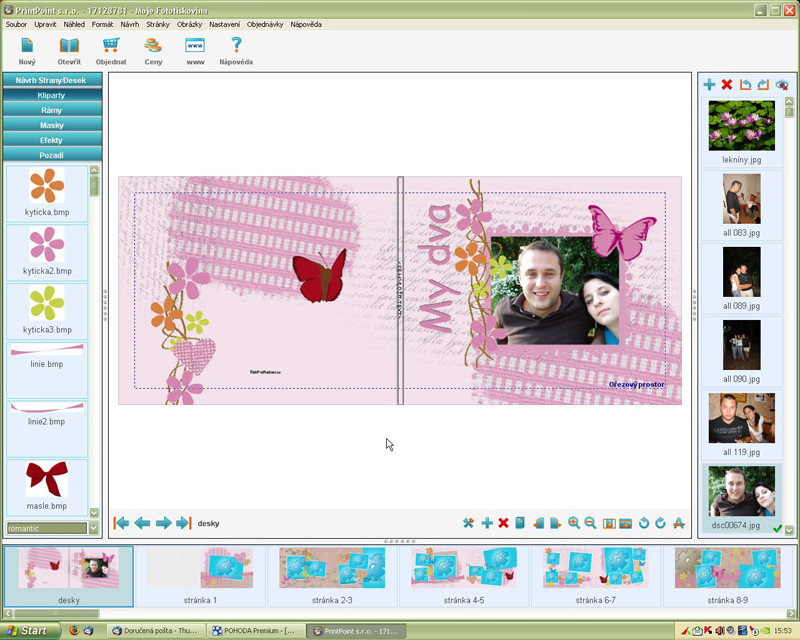Viewport: 800px width, 640px height.
Task: Open the Ceny prices icon
Action: (x=153, y=45)
